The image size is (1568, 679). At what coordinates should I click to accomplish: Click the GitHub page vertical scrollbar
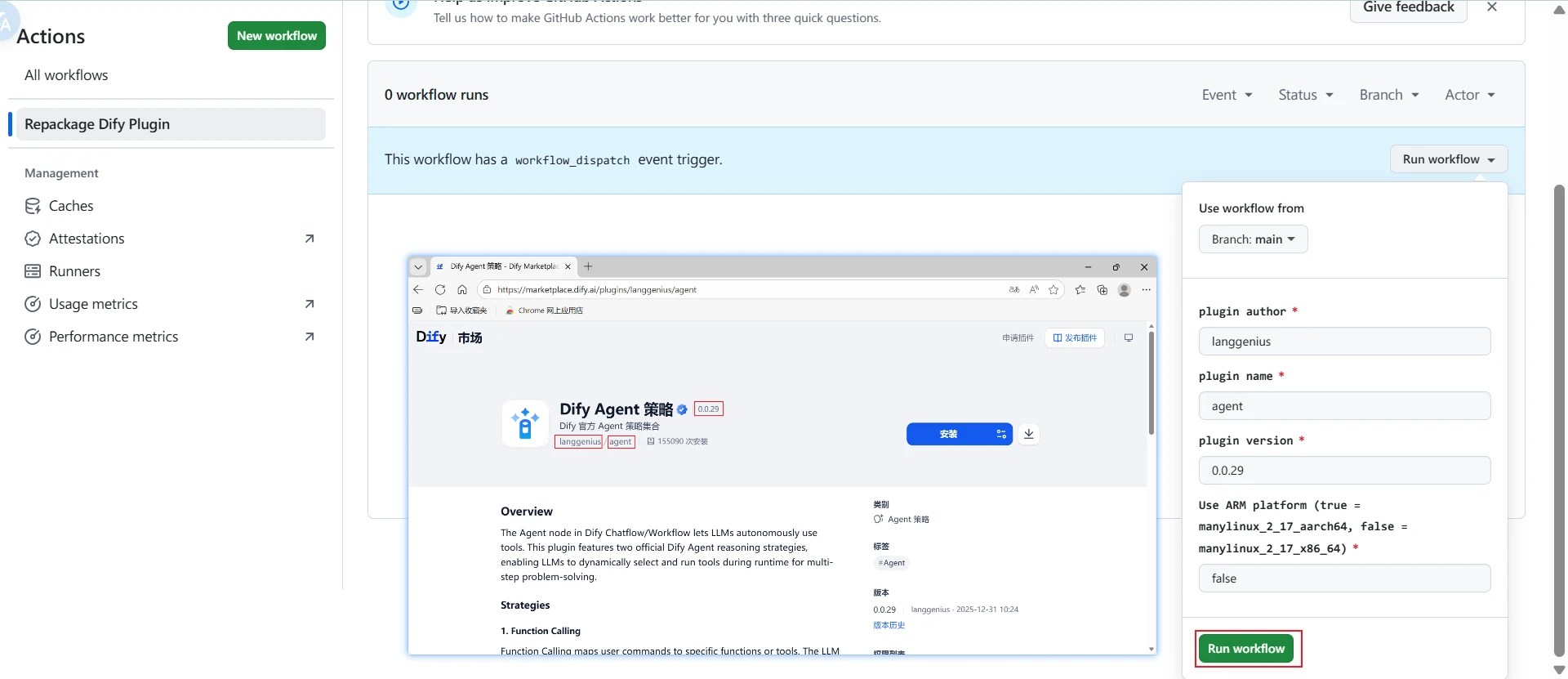point(1559,420)
